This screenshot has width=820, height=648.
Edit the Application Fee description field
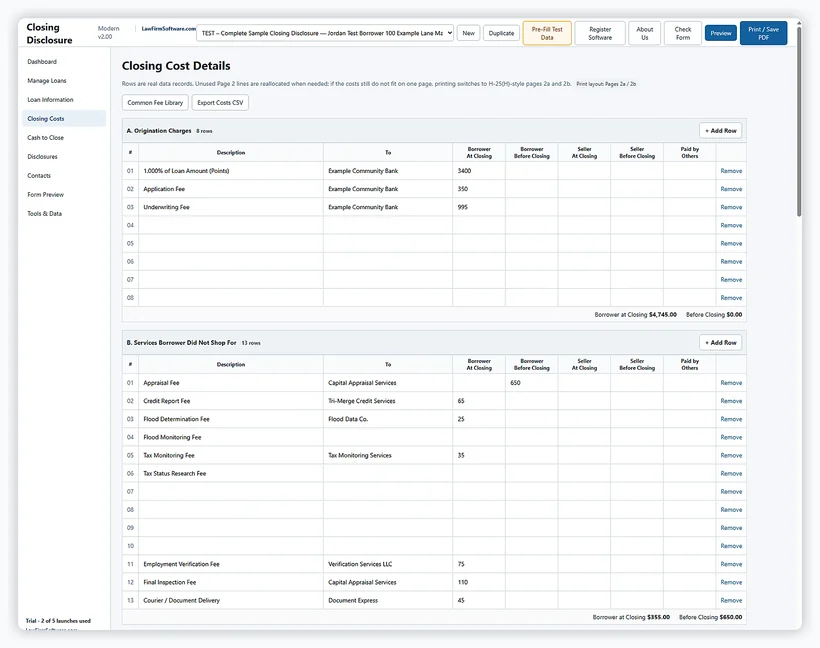click(x=231, y=189)
